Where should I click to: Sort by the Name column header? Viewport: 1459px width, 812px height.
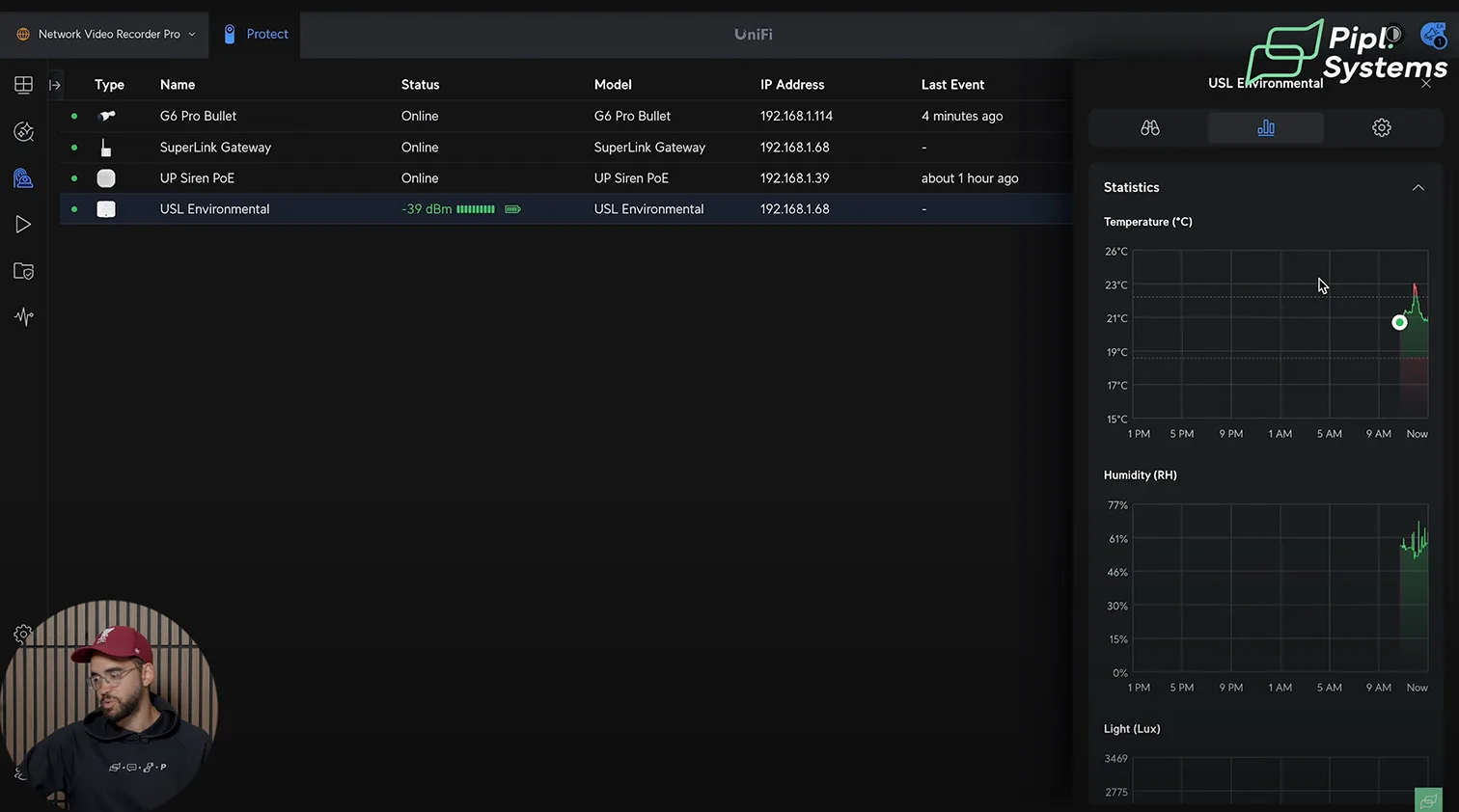coord(178,85)
